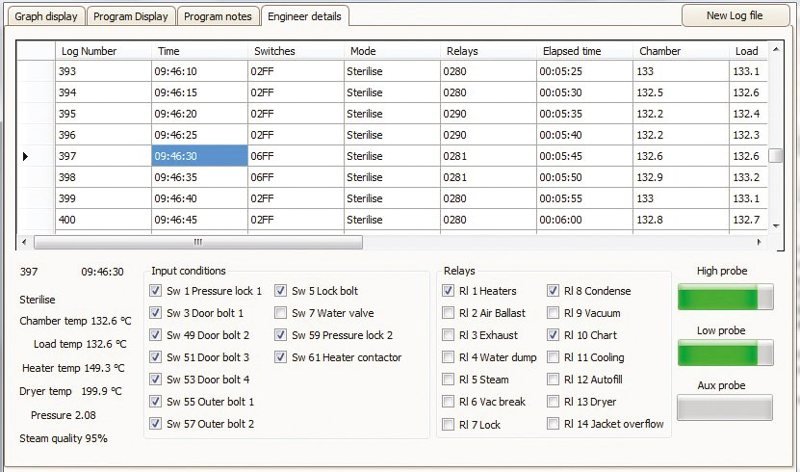Check Rl 3 Exhaust relay

[448, 335]
